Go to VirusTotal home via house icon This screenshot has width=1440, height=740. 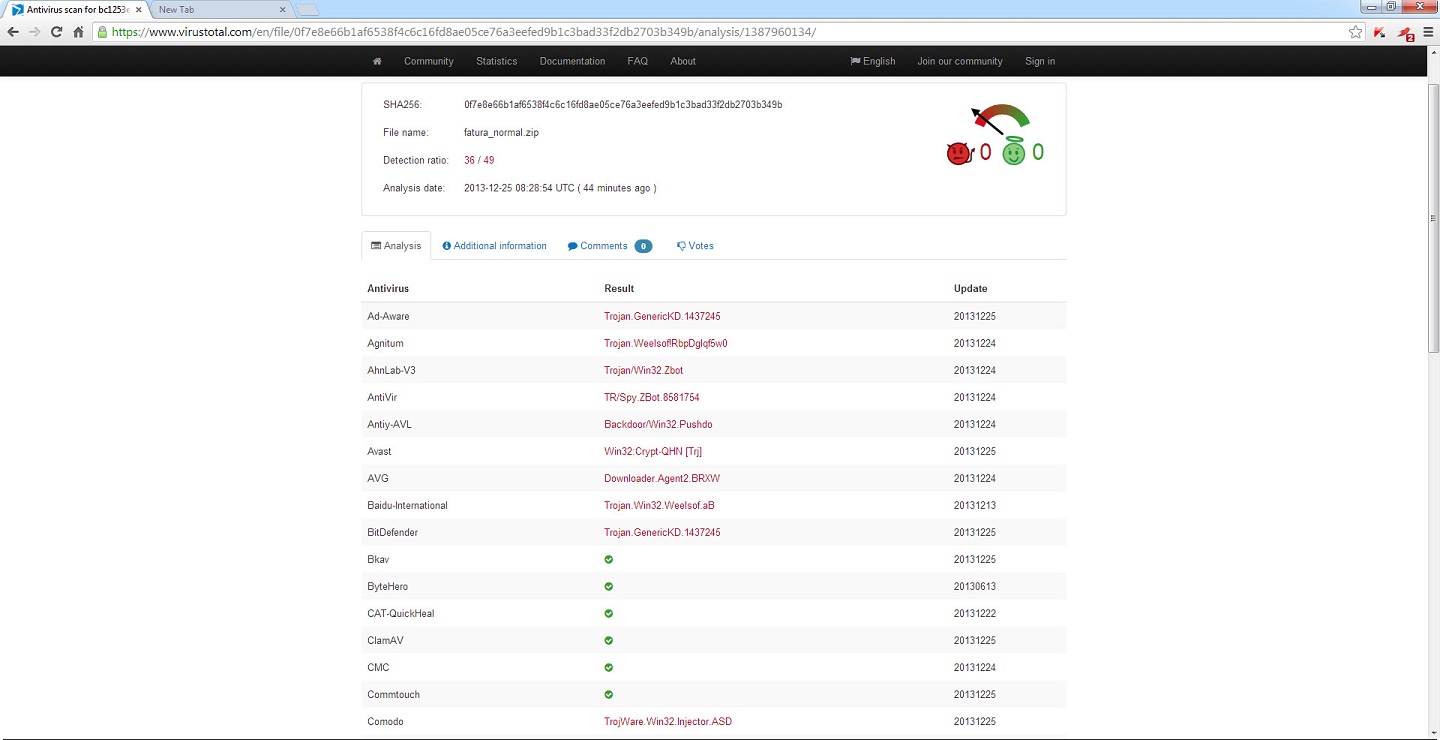[377, 61]
